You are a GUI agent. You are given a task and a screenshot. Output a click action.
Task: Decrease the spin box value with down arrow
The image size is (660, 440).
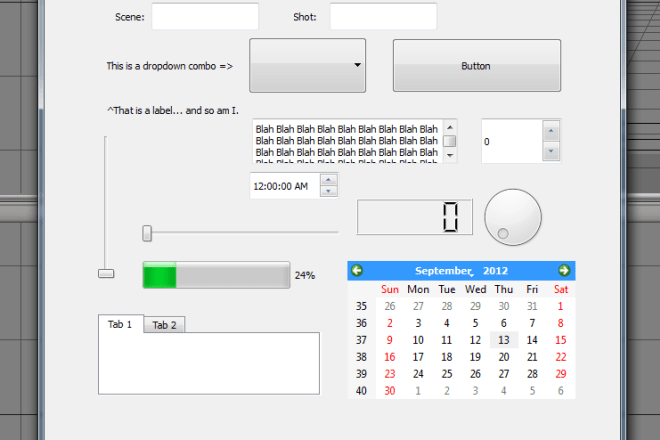pos(549,151)
